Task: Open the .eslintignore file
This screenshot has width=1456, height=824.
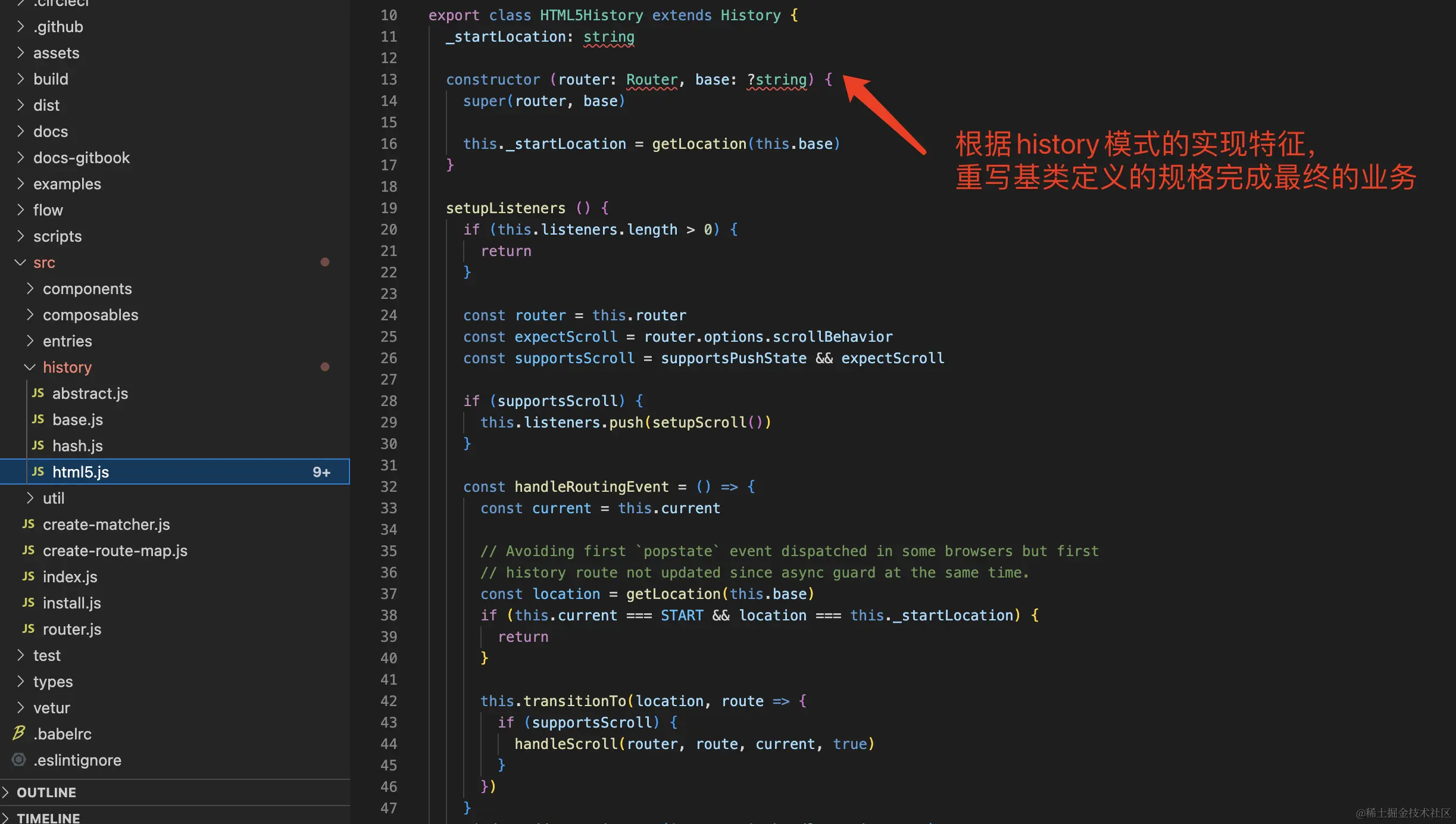Action: click(x=77, y=760)
